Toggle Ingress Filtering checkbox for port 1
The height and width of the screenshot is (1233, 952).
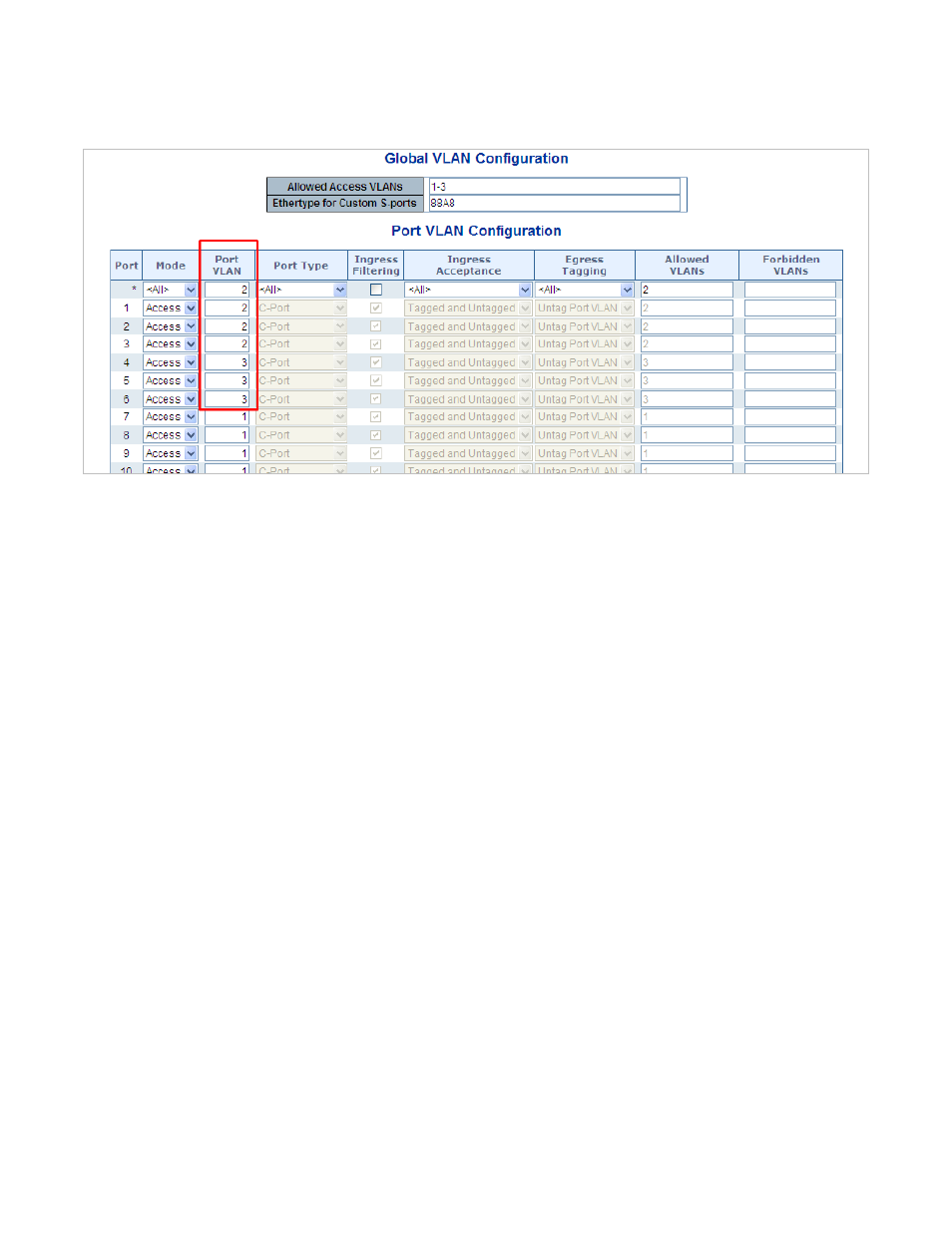tap(376, 308)
